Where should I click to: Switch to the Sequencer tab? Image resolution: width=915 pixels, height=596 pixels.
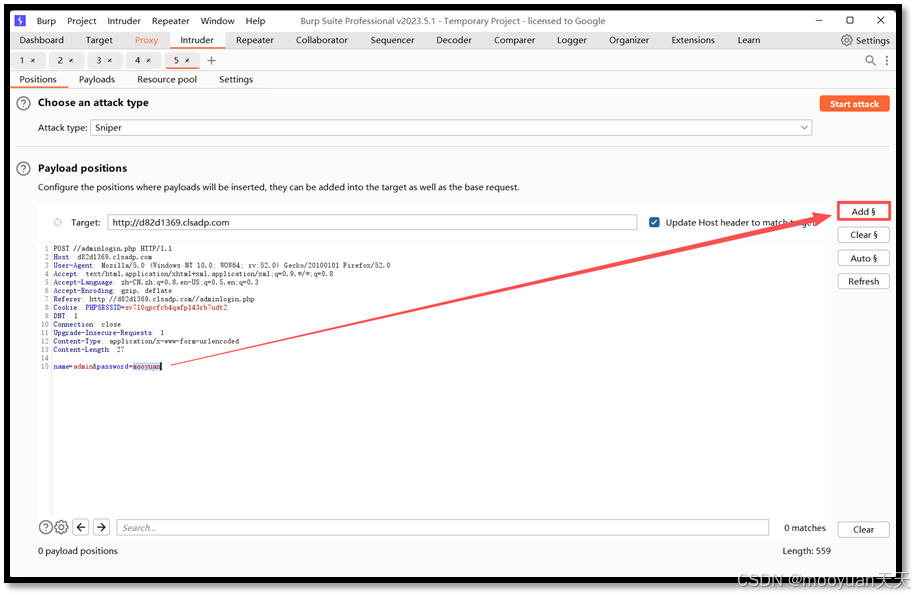point(392,40)
